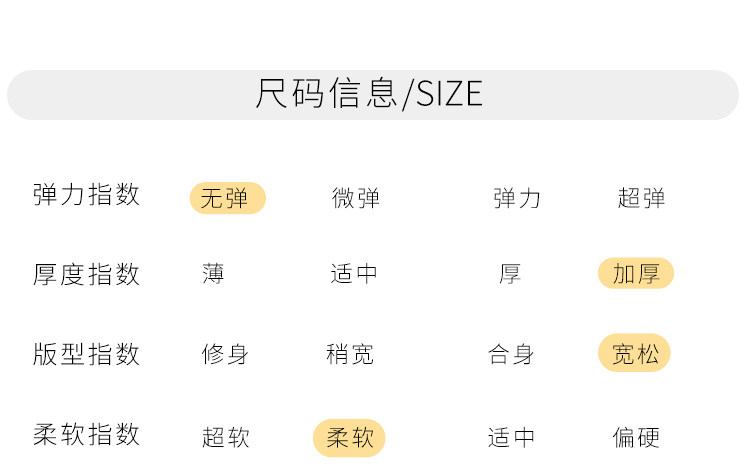Select the 偏硬 softness option
The height and width of the screenshot is (475, 750).
tap(636, 437)
